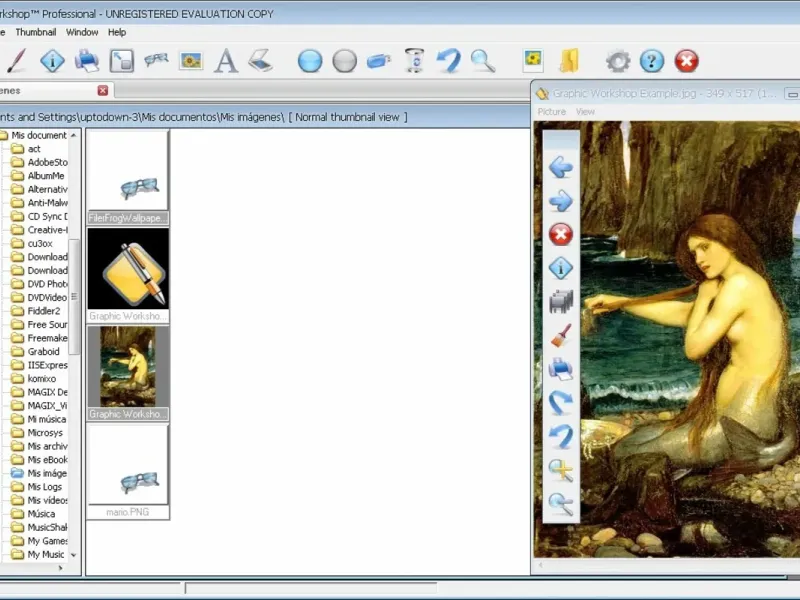Go to previous picture with the left arrow

(561, 167)
